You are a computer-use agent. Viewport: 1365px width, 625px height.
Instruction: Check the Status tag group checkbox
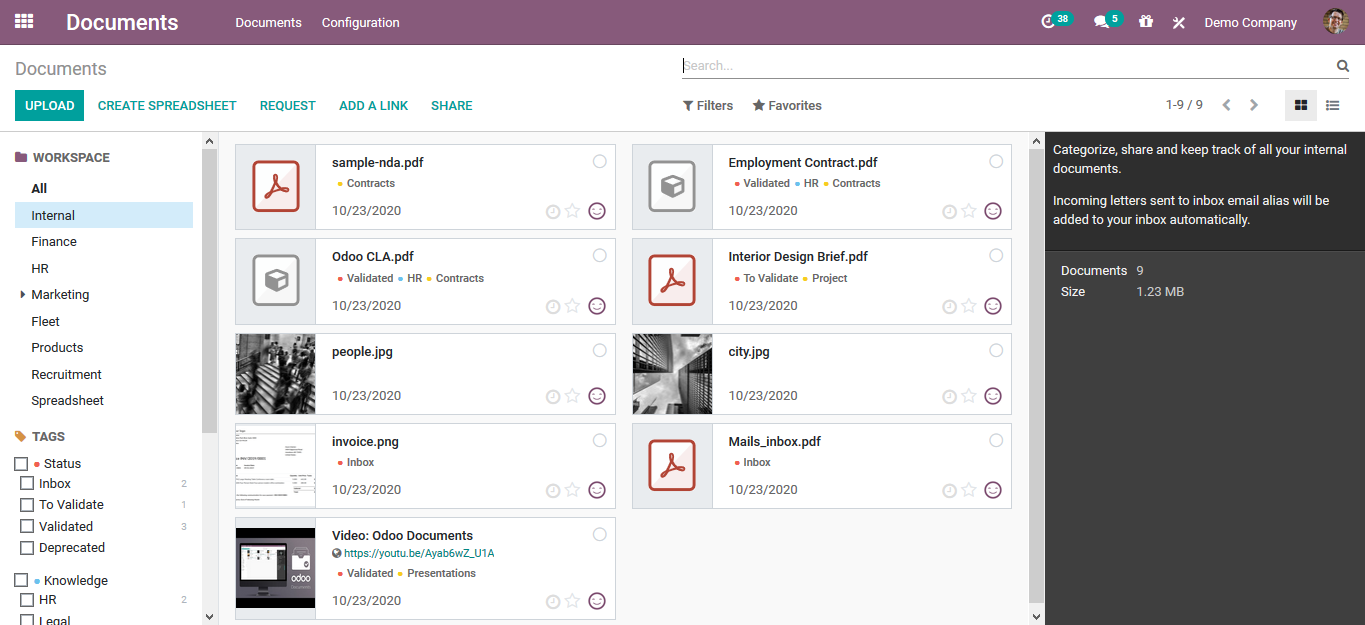[x=21, y=464]
